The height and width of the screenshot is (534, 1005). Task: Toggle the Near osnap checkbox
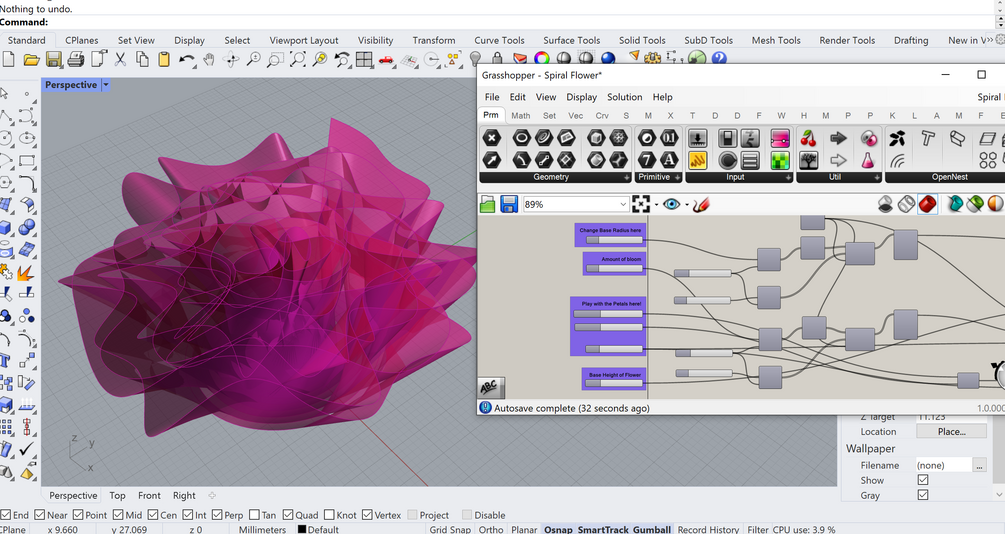point(40,515)
